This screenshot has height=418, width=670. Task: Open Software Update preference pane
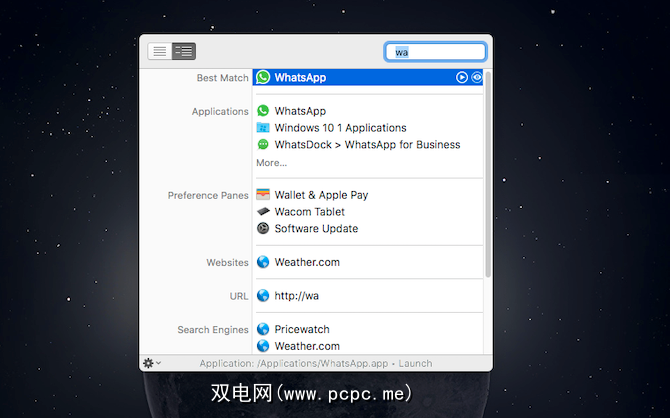pos(316,229)
